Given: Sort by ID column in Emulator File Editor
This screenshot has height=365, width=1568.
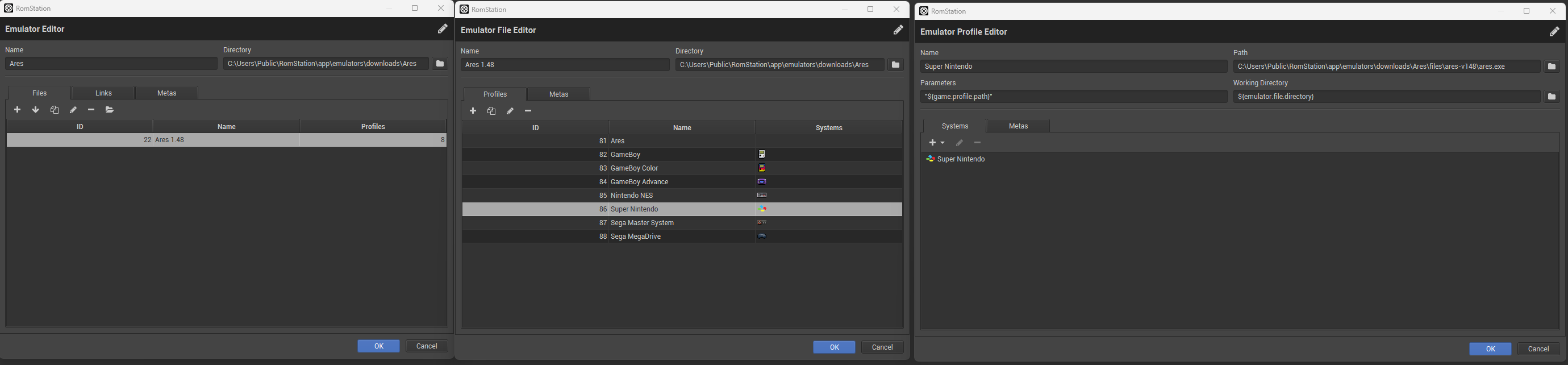Looking at the screenshot, I should point(536,127).
